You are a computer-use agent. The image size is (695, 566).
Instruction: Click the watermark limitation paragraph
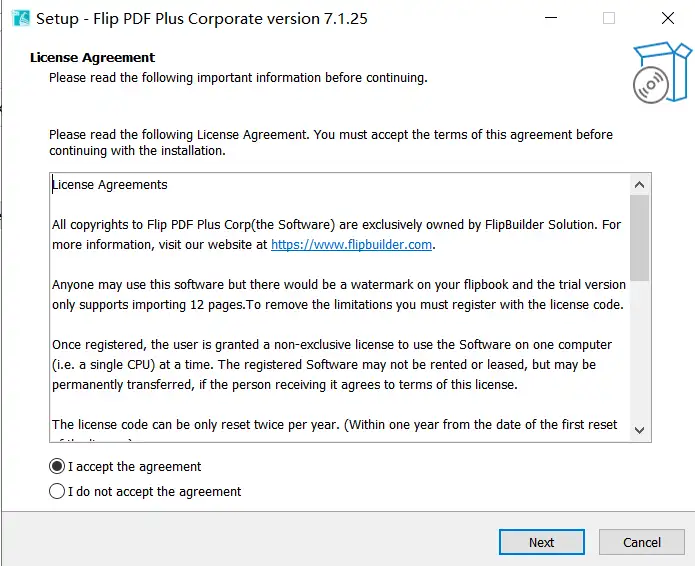[339, 295]
